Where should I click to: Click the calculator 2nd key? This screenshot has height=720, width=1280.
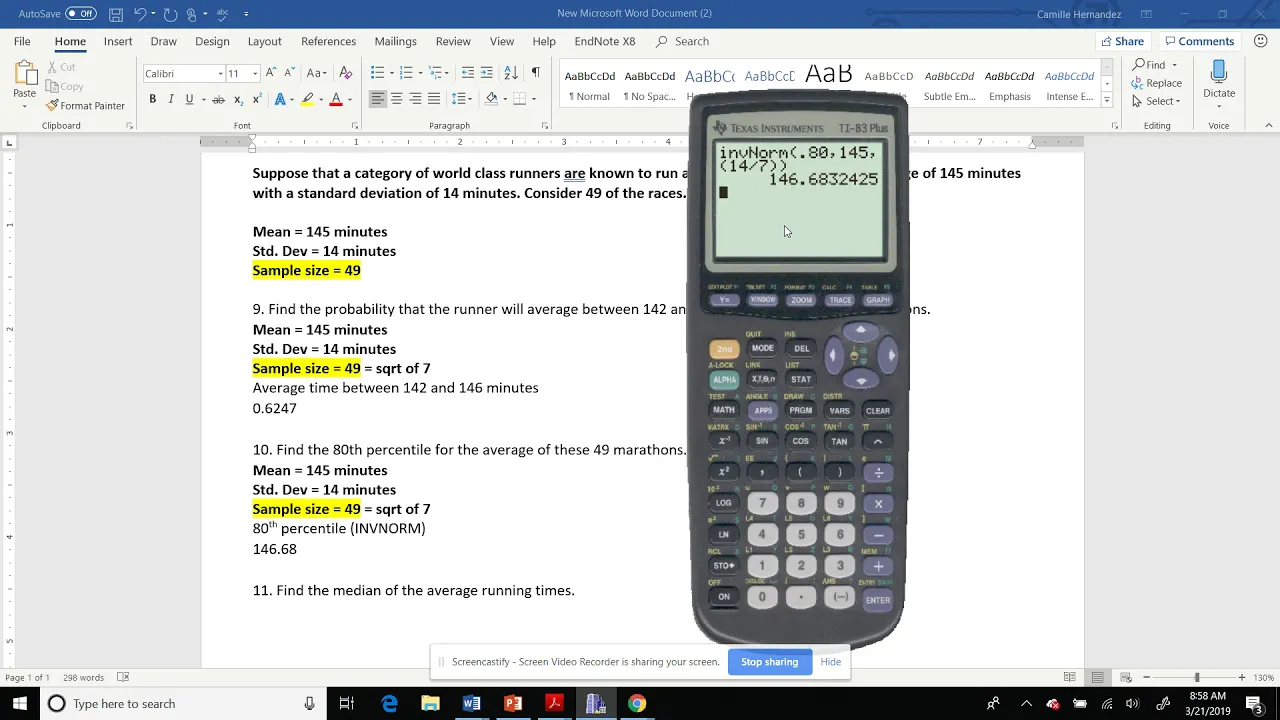click(724, 349)
